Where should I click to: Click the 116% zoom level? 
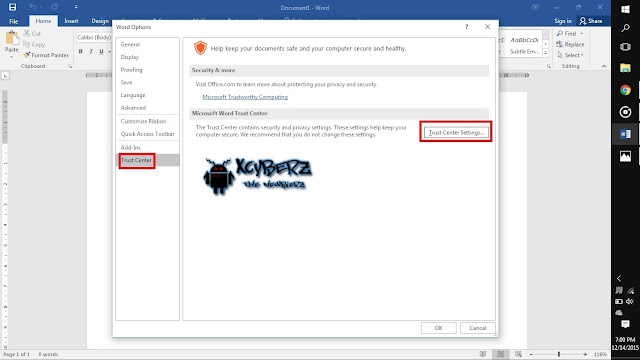pos(600,354)
